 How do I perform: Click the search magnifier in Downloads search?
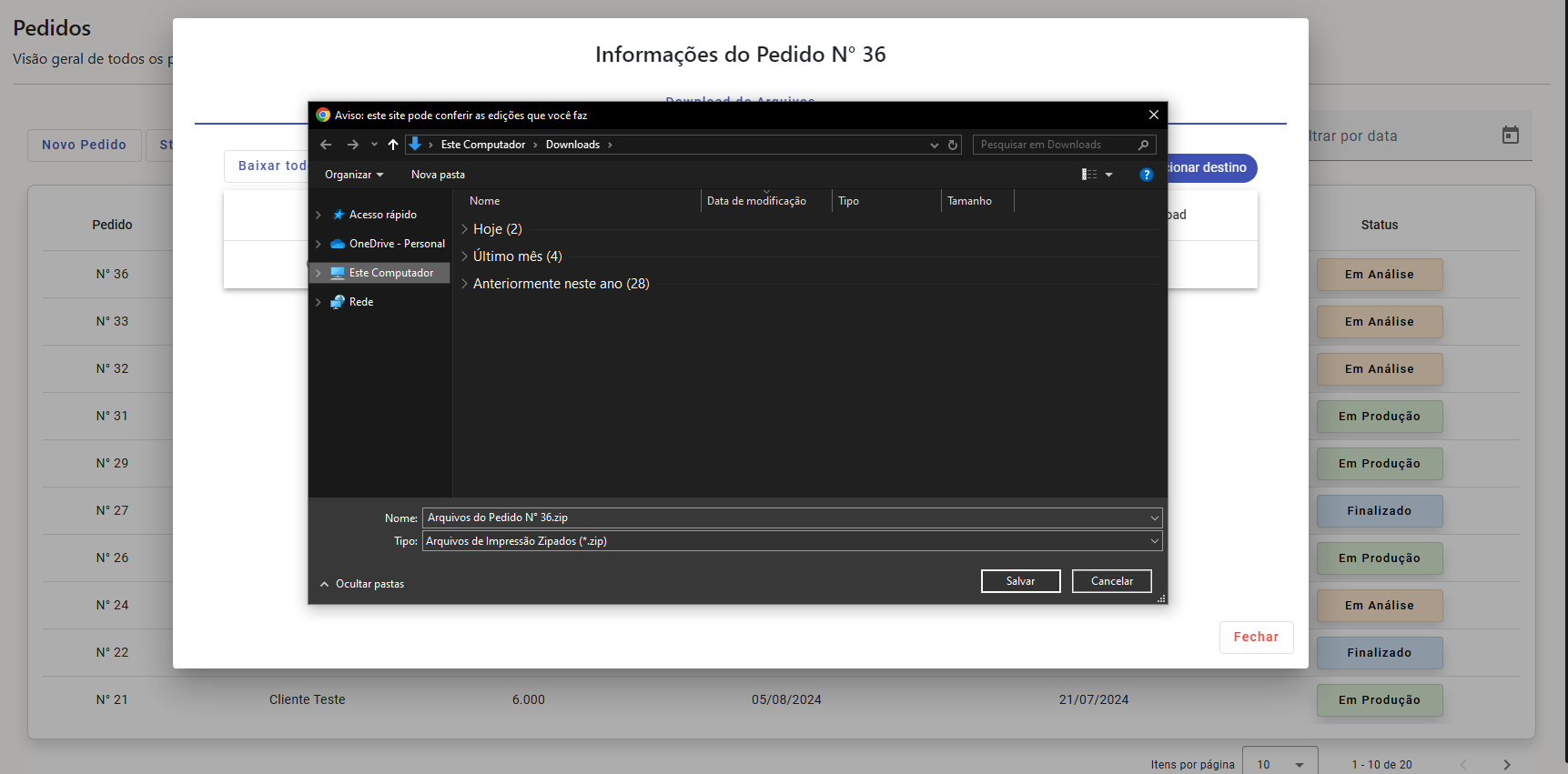(1143, 145)
